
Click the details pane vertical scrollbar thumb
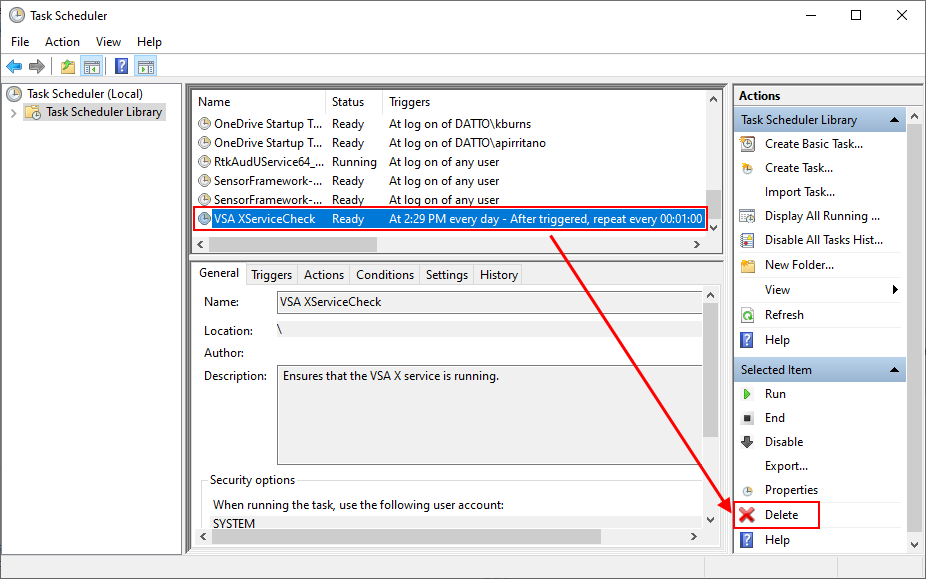tap(710, 370)
